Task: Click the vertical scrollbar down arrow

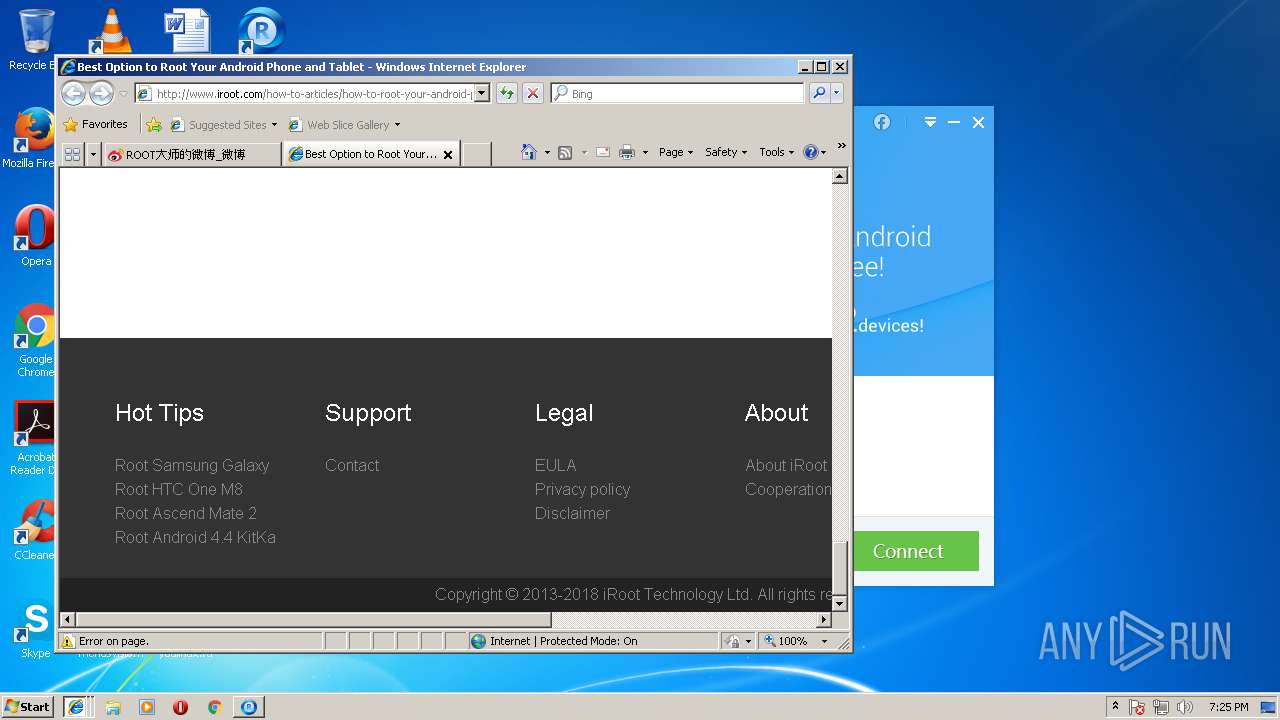Action: [840, 603]
